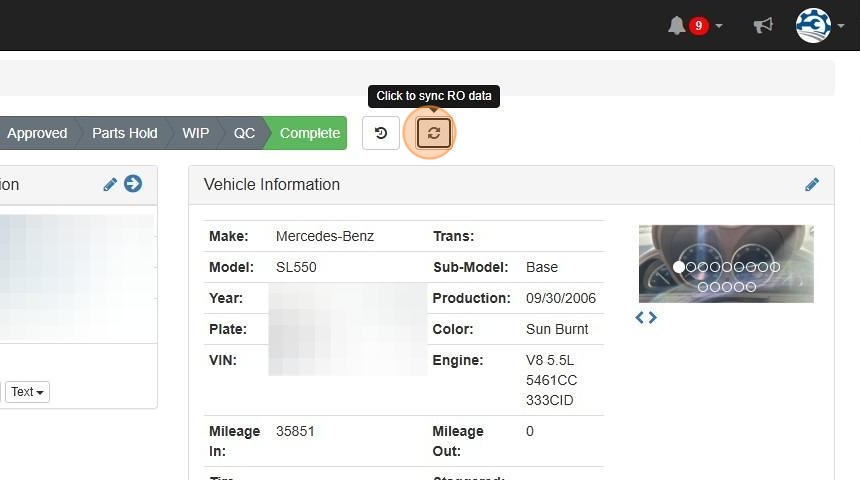Open the RO history clock button
The height and width of the screenshot is (480, 860).
(x=381, y=133)
